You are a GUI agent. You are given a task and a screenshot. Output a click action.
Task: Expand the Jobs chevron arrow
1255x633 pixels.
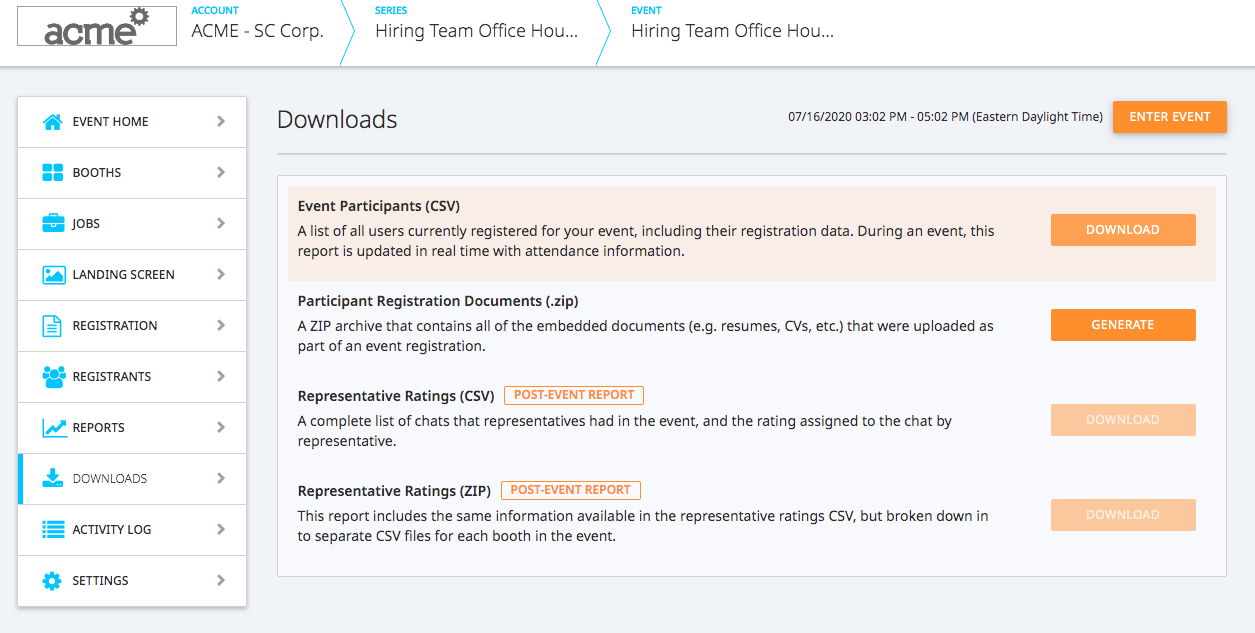tap(221, 224)
